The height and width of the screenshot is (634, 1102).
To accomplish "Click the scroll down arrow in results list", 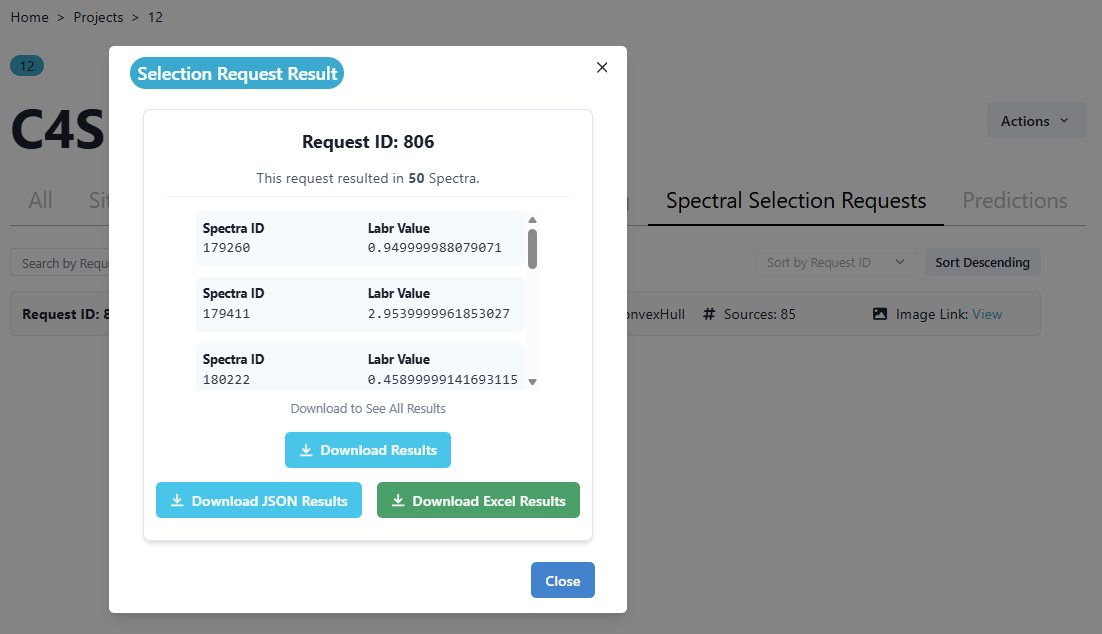I will 532,381.
